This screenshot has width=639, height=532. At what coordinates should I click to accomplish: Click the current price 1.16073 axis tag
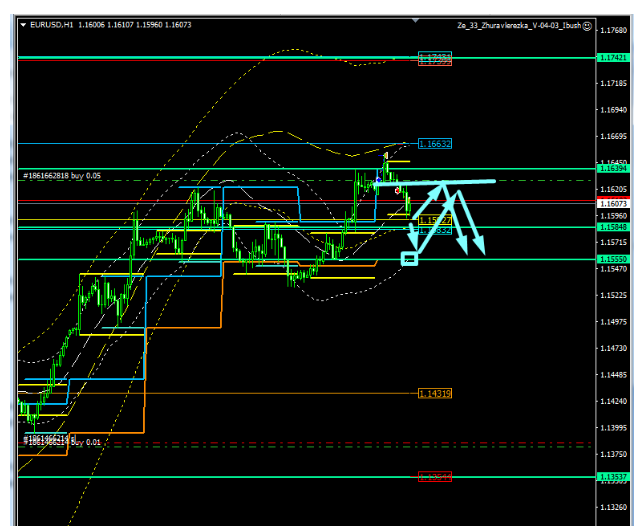613,204
